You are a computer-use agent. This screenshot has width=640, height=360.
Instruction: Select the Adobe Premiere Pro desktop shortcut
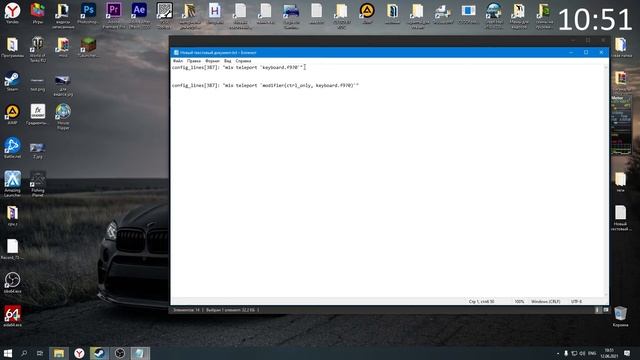114,14
